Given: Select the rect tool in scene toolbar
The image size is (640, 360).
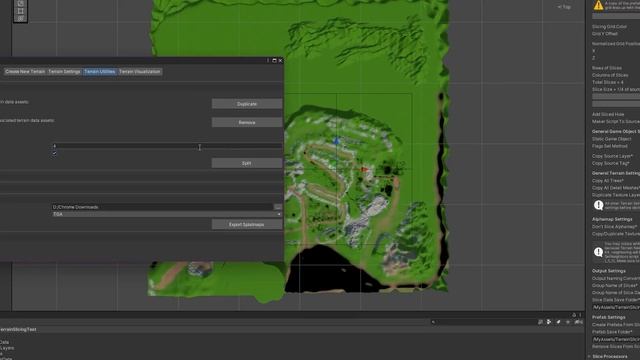Looking at the screenshot, I should click(20, 11).
